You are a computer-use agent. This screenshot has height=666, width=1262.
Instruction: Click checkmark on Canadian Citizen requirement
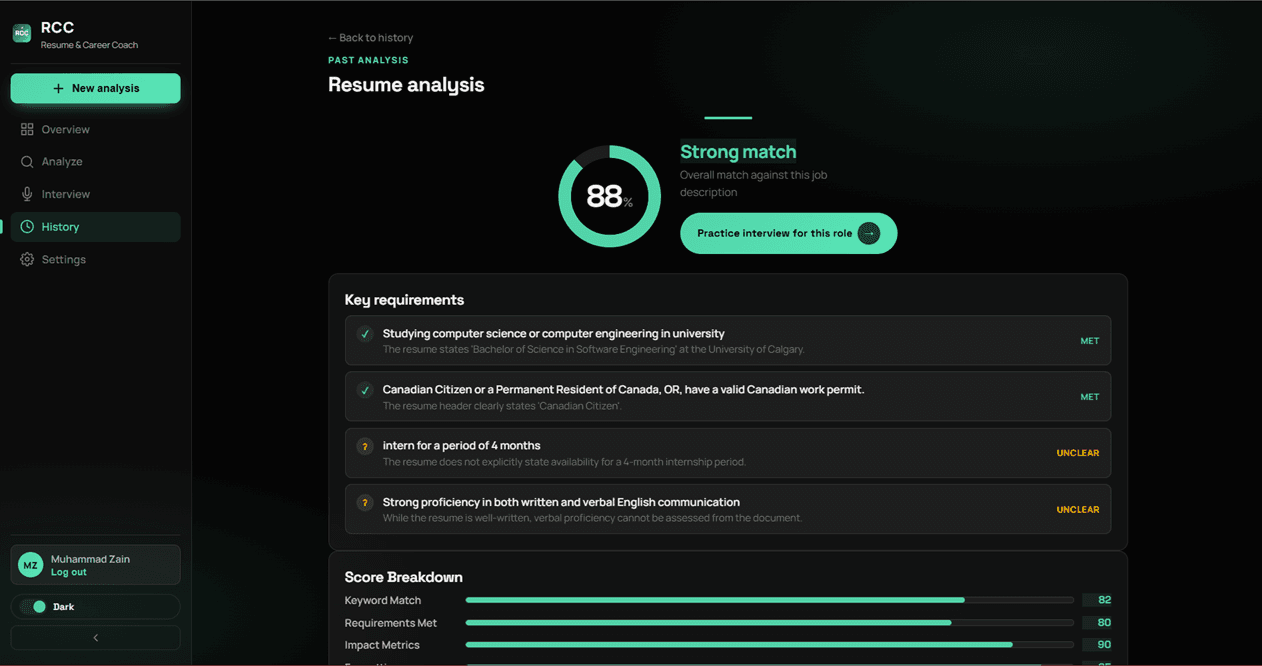[x=365, y=390]
